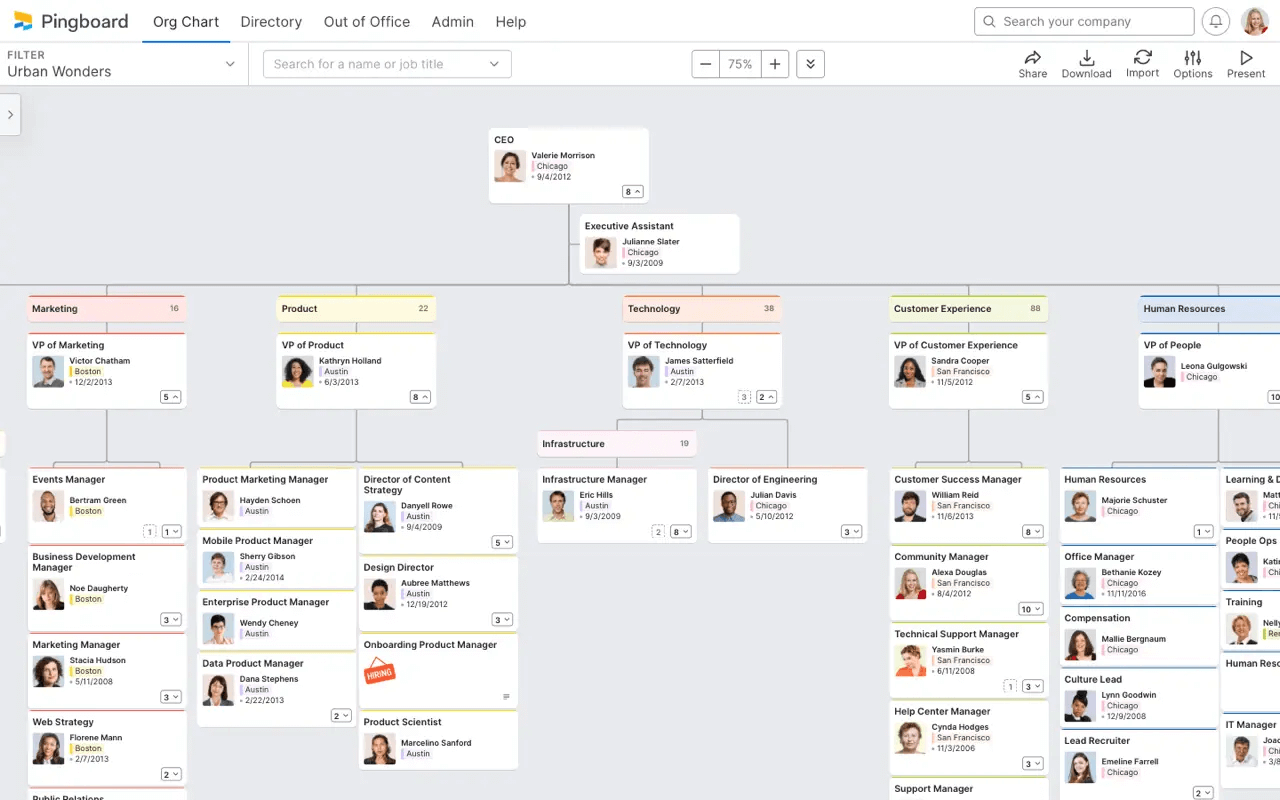Expand Customer Success Manager's 8 reports

tap(1033, 531)
